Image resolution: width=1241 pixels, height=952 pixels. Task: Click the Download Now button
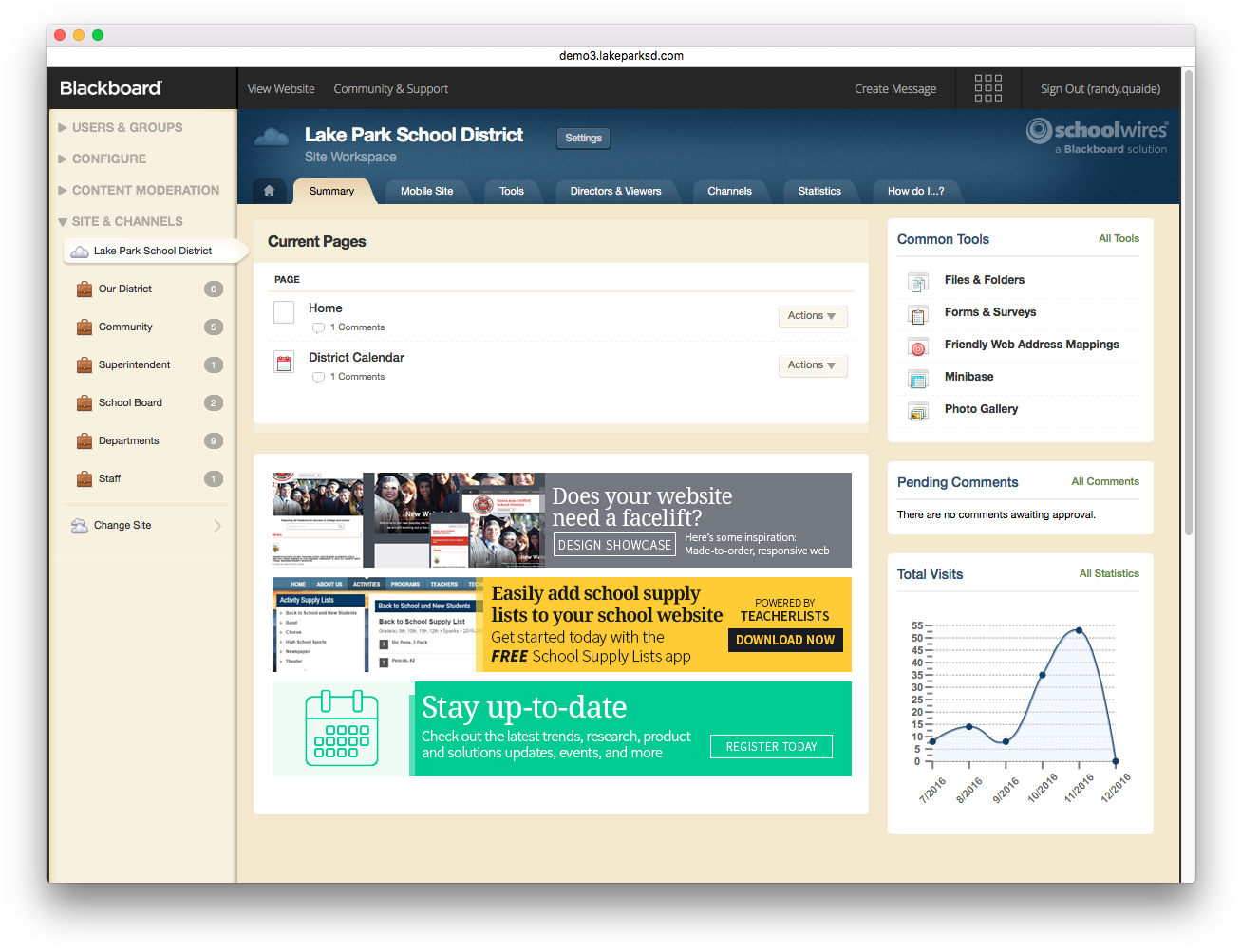pyautogui.click(x=785, y=640)
